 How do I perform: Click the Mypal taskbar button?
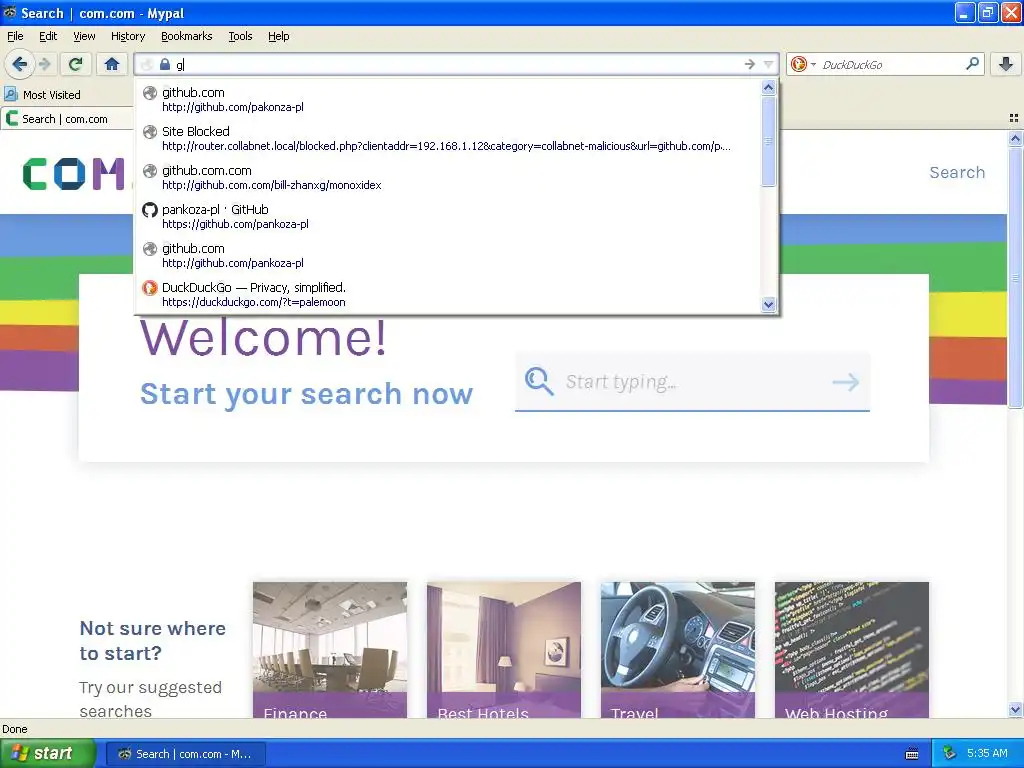pos(185,754)
